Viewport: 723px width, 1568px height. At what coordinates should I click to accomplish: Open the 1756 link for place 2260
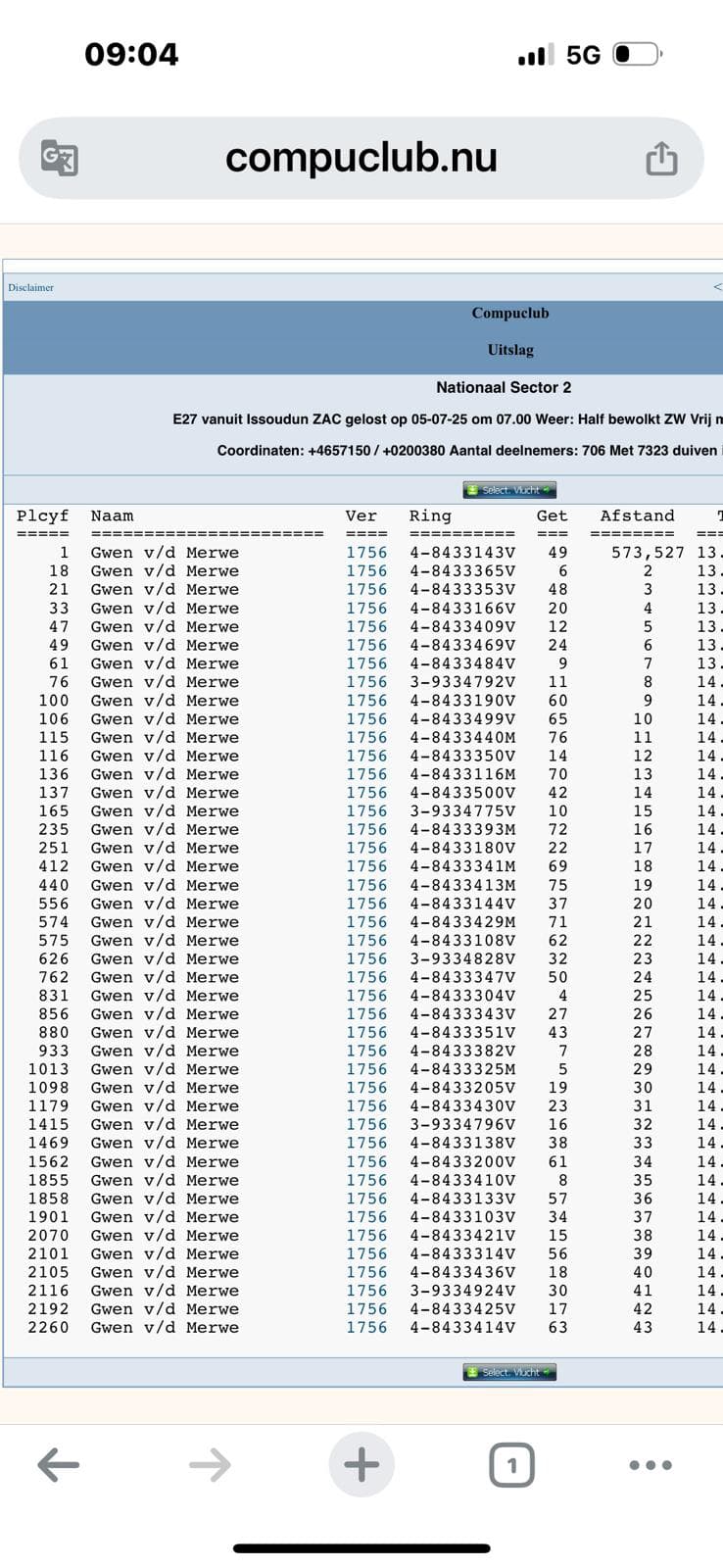point(366,1328)
